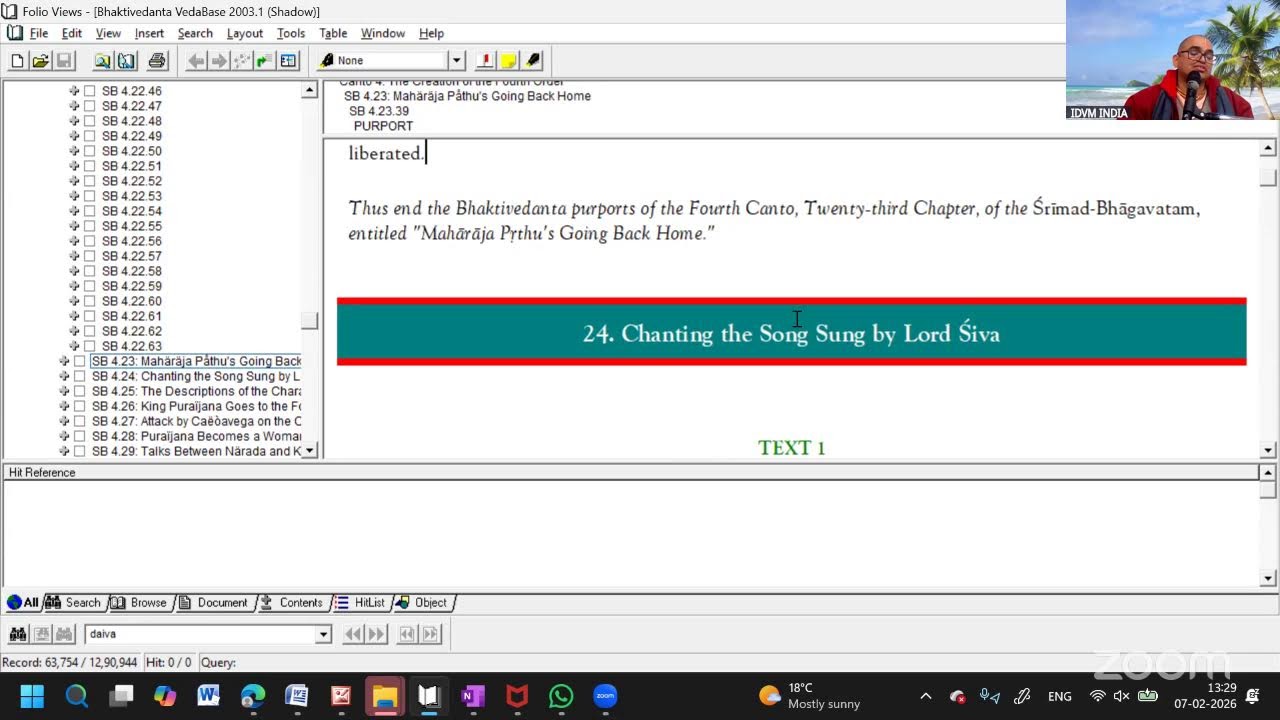Check the box for SB 4.22.50
This screenshot has height=720, width=1280.
pos(89,151)
